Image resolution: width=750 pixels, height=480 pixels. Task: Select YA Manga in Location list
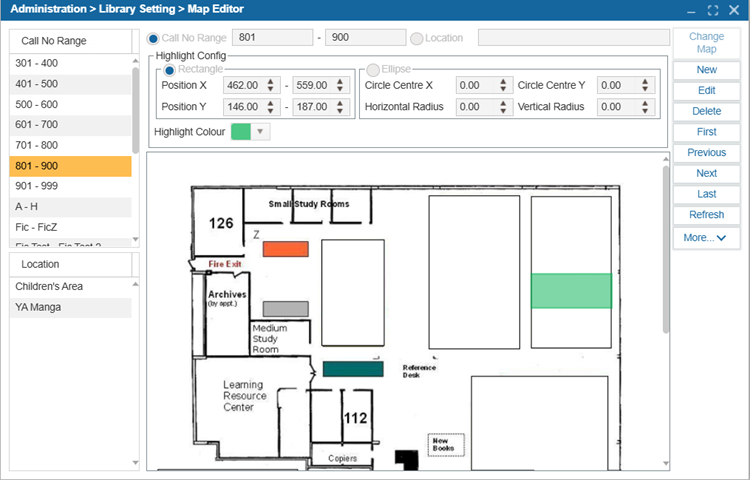click(x=70, y=307)
